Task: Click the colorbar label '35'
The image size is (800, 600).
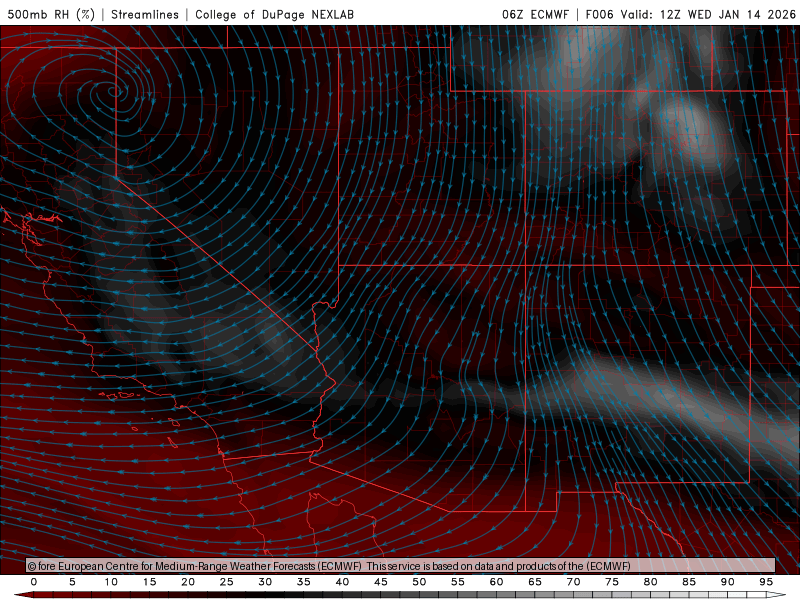Action: tap(304, 582)
